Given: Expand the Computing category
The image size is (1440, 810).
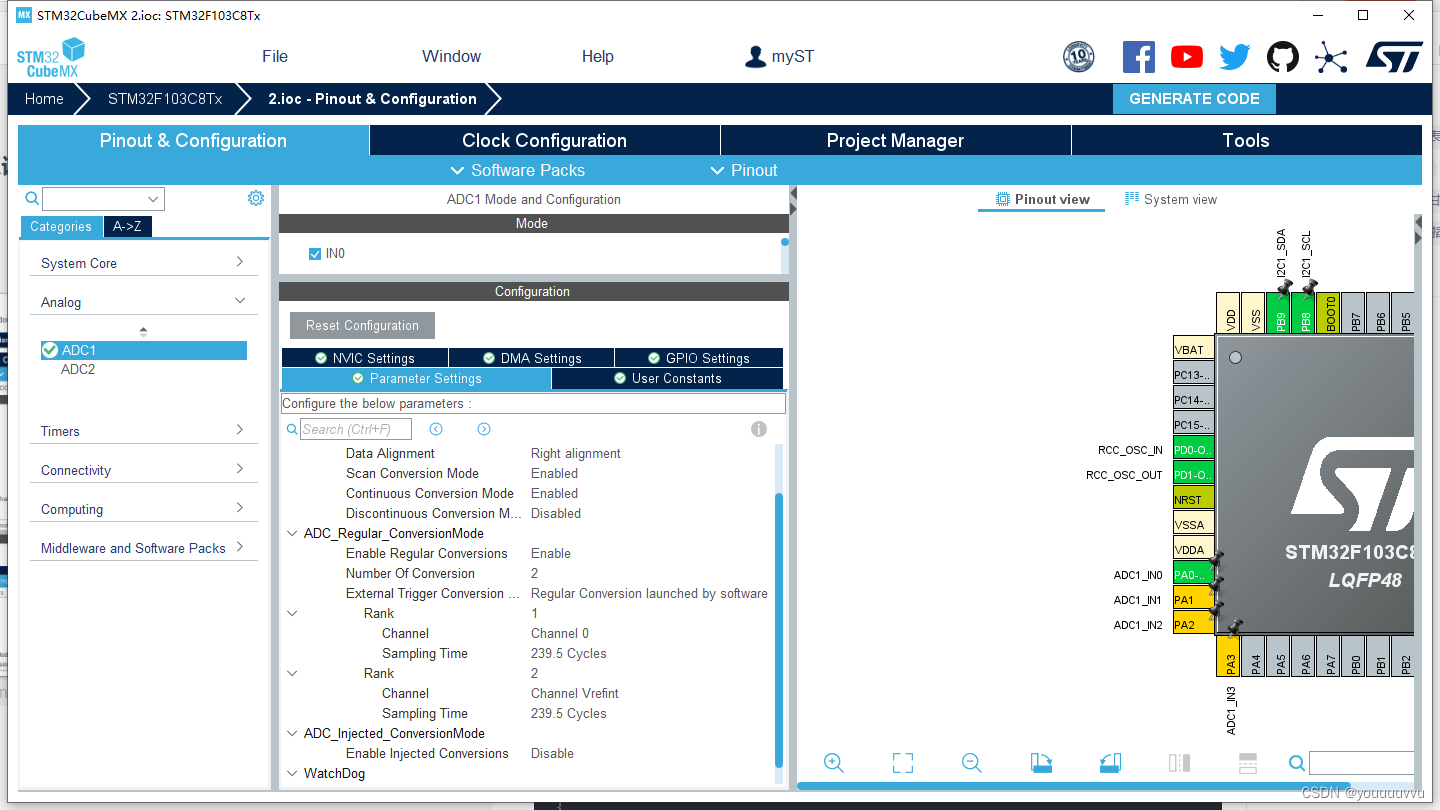Looking at the screenshot, I should (143, 509).
